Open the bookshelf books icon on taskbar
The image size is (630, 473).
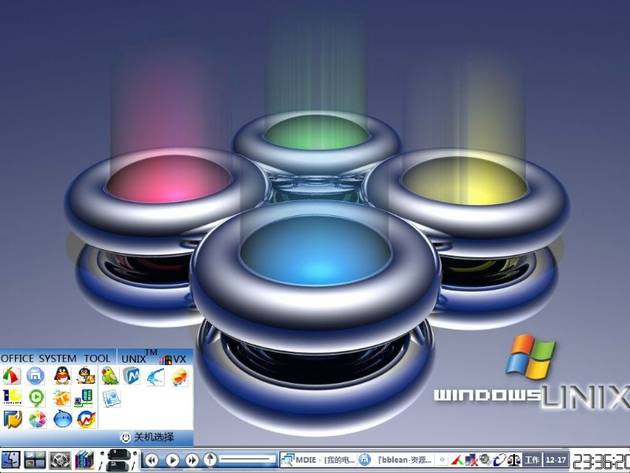[x=85, y=460]
